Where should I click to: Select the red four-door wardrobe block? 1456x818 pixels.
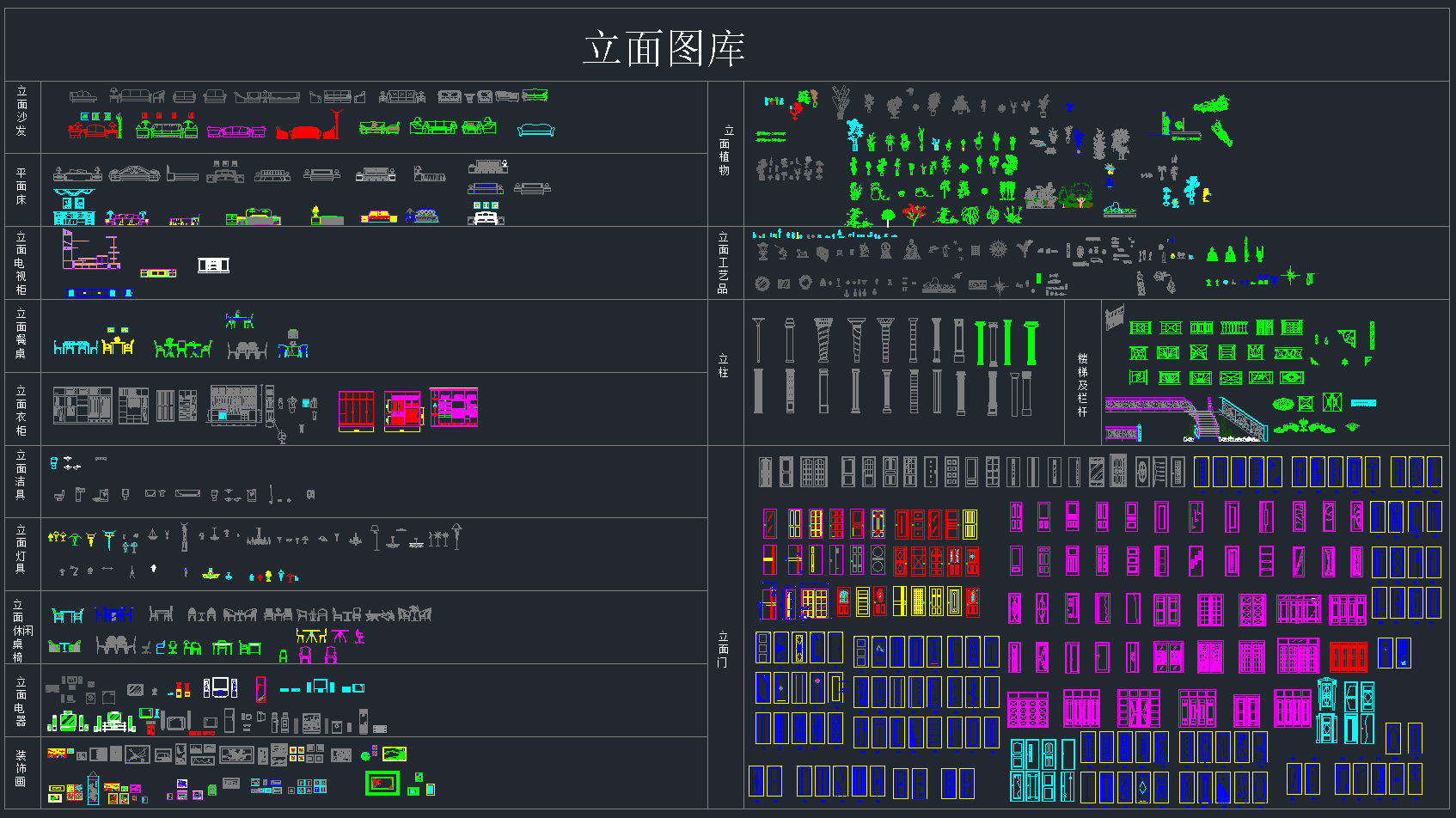point(356,411)
